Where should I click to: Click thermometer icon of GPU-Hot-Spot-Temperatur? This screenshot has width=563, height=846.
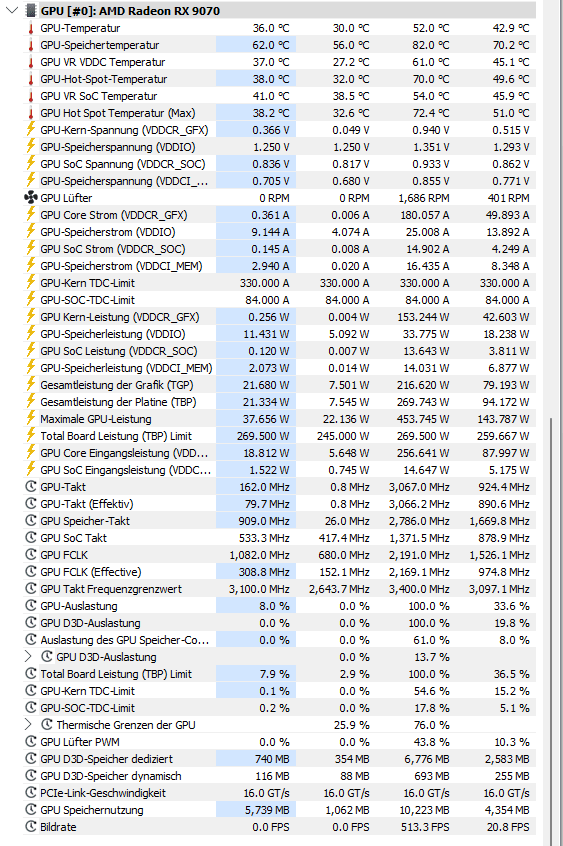(x=31, y=79)
